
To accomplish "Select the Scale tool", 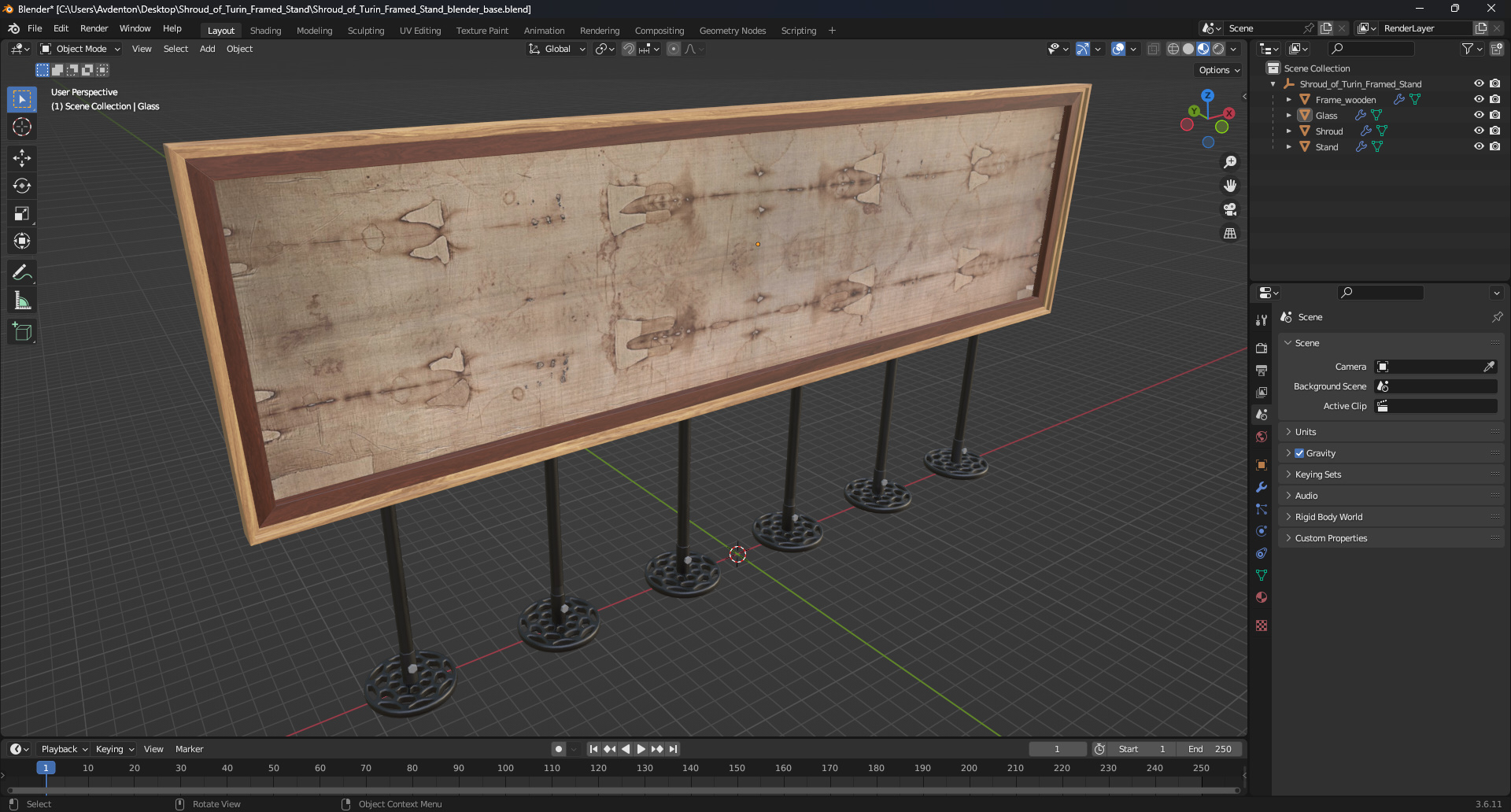I will tap(22, 213).
